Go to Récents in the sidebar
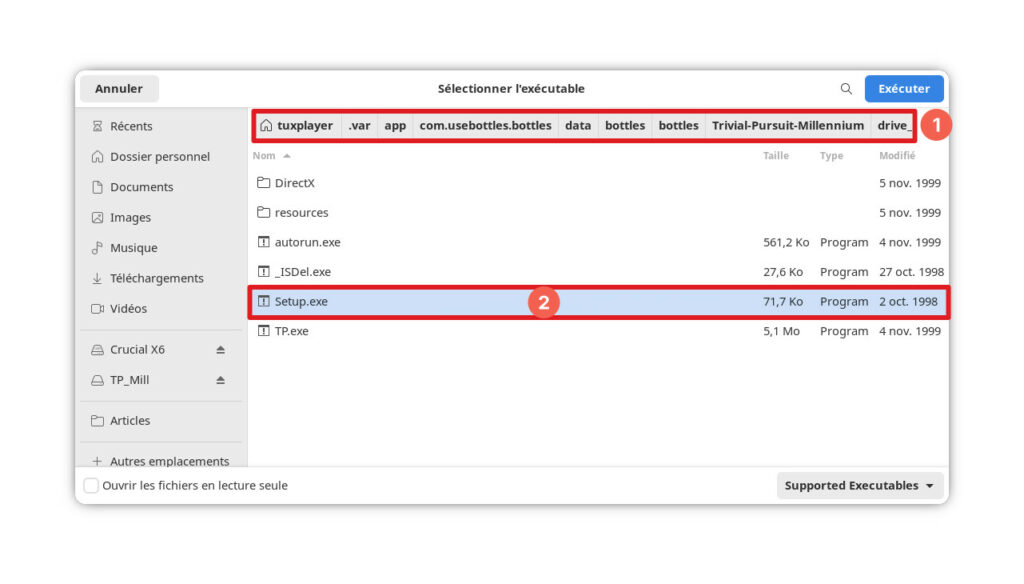The height and width of the screenshot is (584, 1024). (x=131, y=126)
